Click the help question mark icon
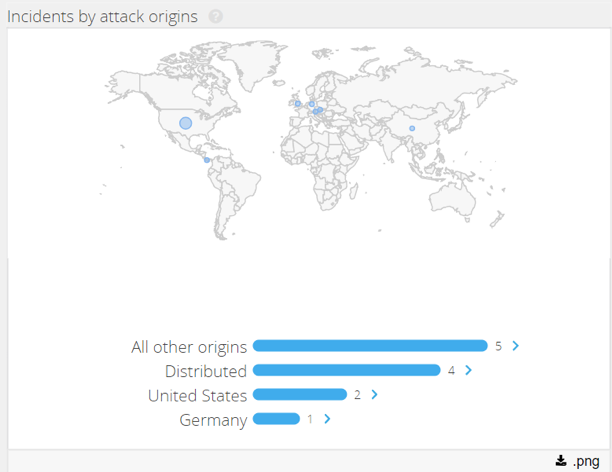The image size is (612, 472). pyautogui.click(x=215, y=16)
